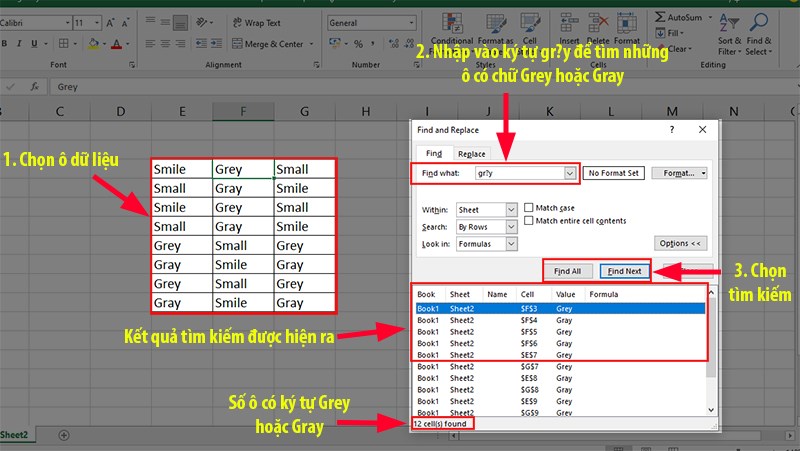Expand the Look in dropdown set to Formulas

click(511, 244)
